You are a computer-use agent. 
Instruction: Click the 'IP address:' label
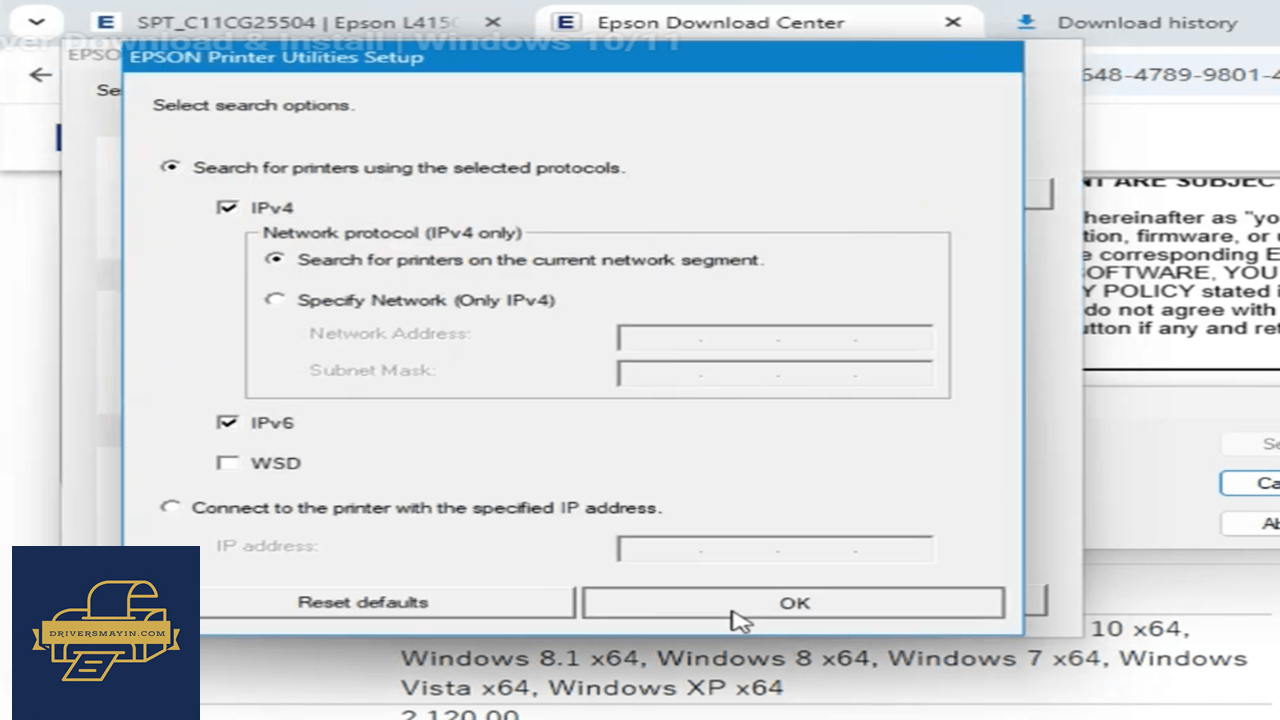point(267,546)
